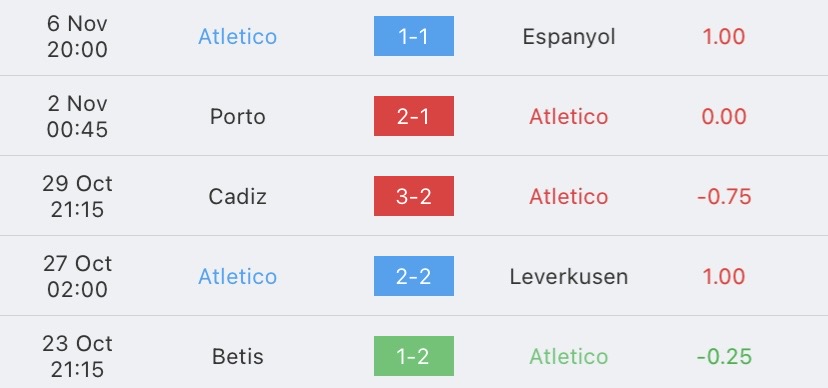This screenshot has width=828, height=388.
Task: Select Atletico in the 6 Nov row
Action: coord(237,36)
